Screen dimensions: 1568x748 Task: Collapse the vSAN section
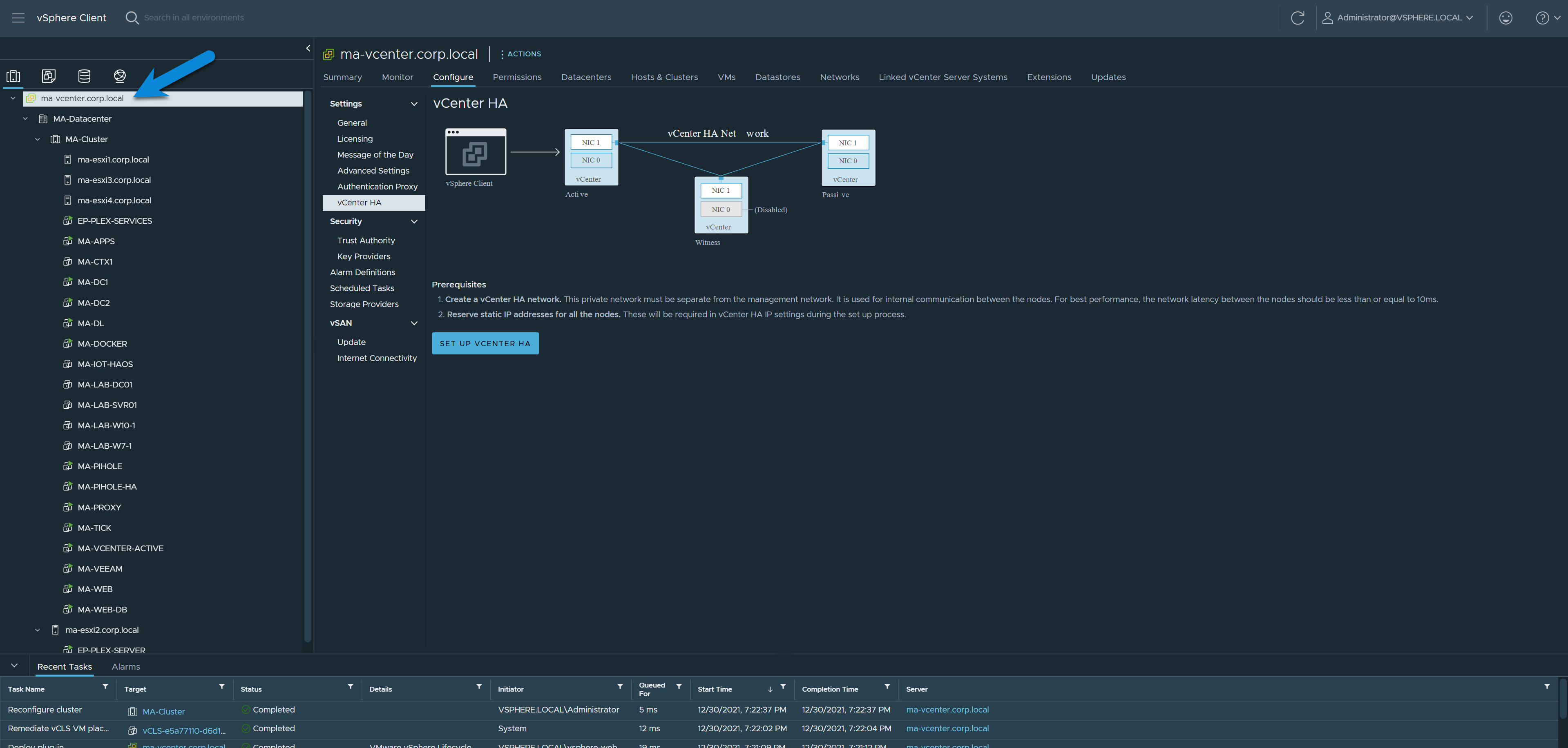(x=415, y=323)
